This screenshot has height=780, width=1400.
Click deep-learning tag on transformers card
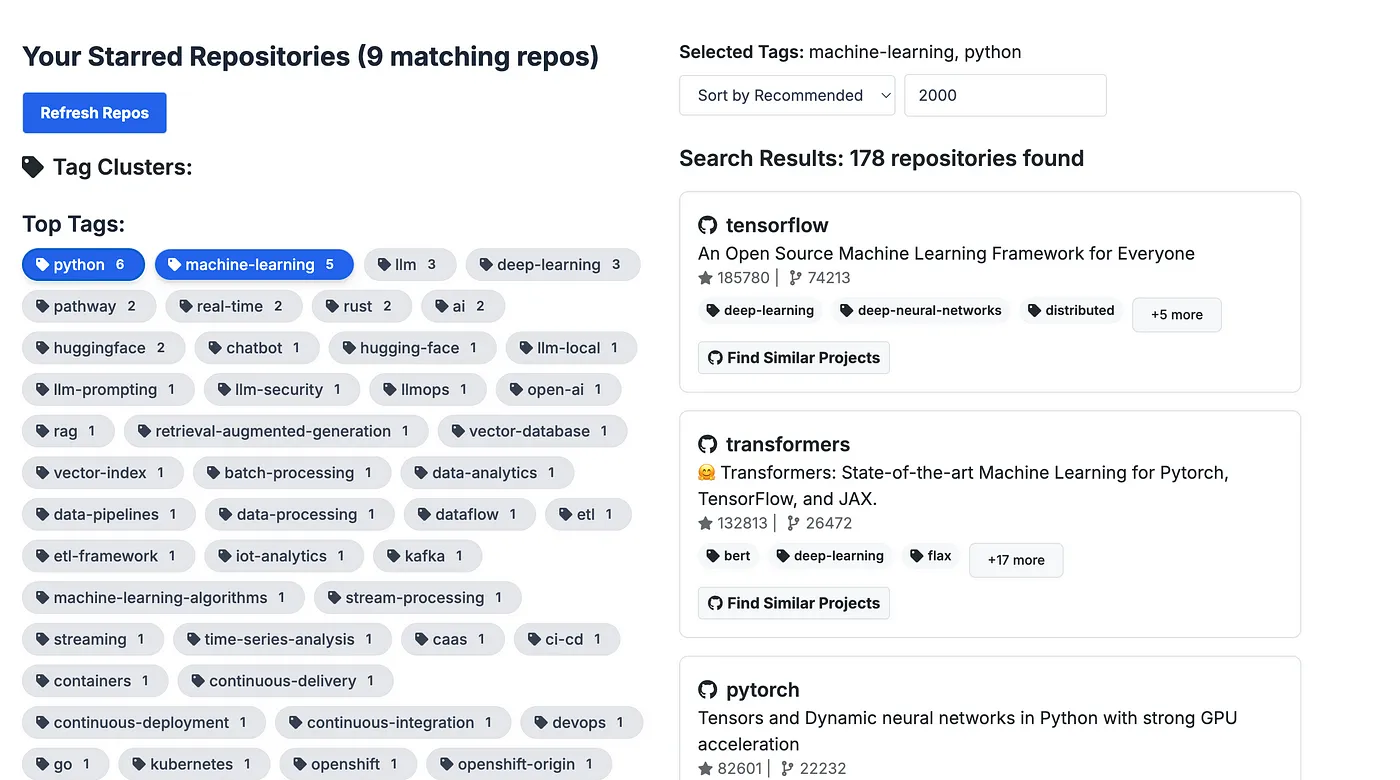830,556
